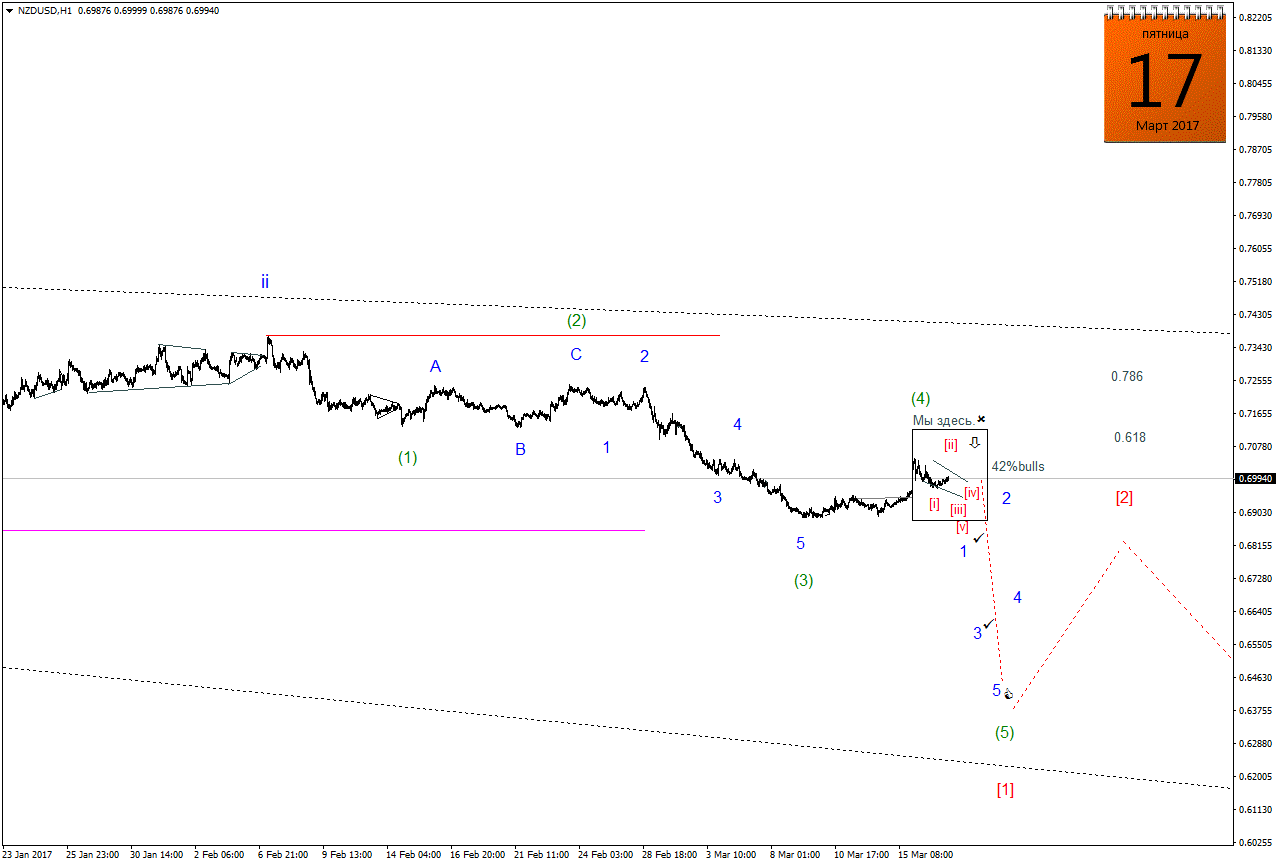Click the '15 Mar 08:00' time axis label
This screenshot has height=866, width=1276.
coord(925,856)
